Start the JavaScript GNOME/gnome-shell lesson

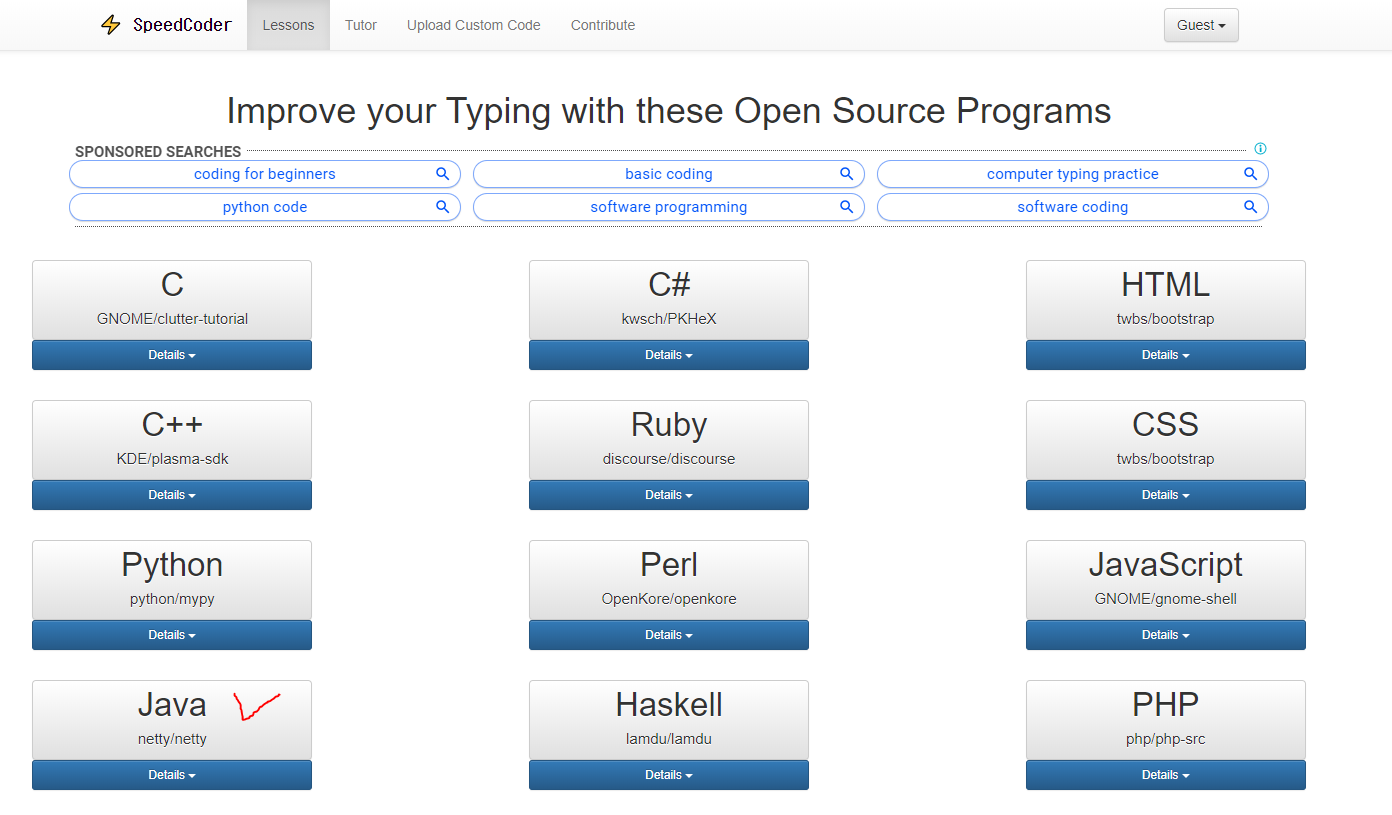pyautogui.click(x=1166, y=580)
